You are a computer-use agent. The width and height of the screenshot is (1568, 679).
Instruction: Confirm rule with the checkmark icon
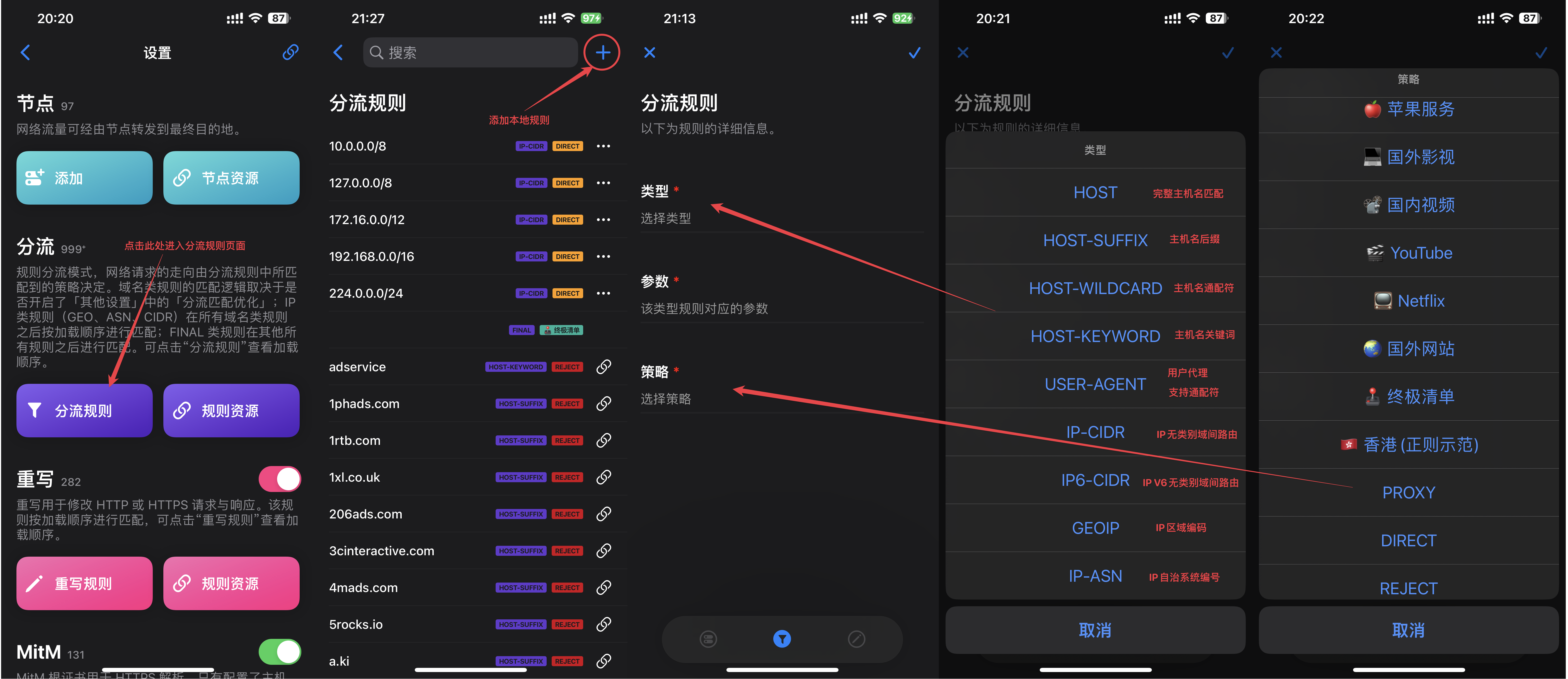click(x=914, y=53)
